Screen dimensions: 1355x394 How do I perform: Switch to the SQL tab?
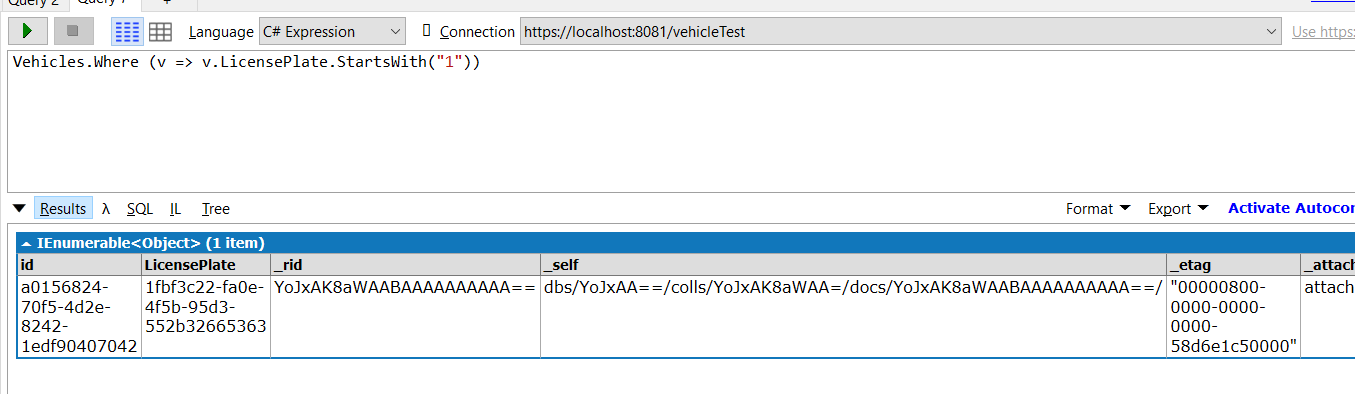coord(140,208)
